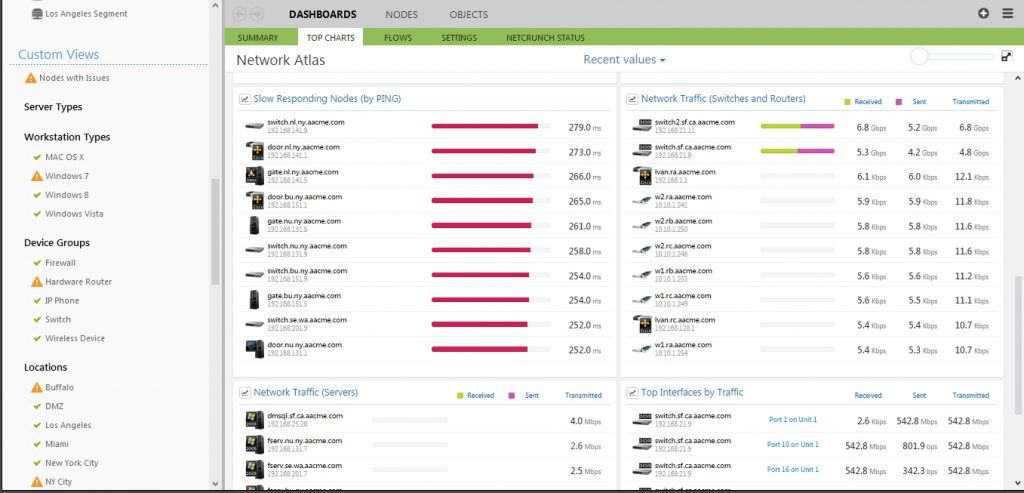The width and height of the screenshot is (1024, 493).
Task: Open Top Interfaces by Traffic title link
Action: (692, 392)
